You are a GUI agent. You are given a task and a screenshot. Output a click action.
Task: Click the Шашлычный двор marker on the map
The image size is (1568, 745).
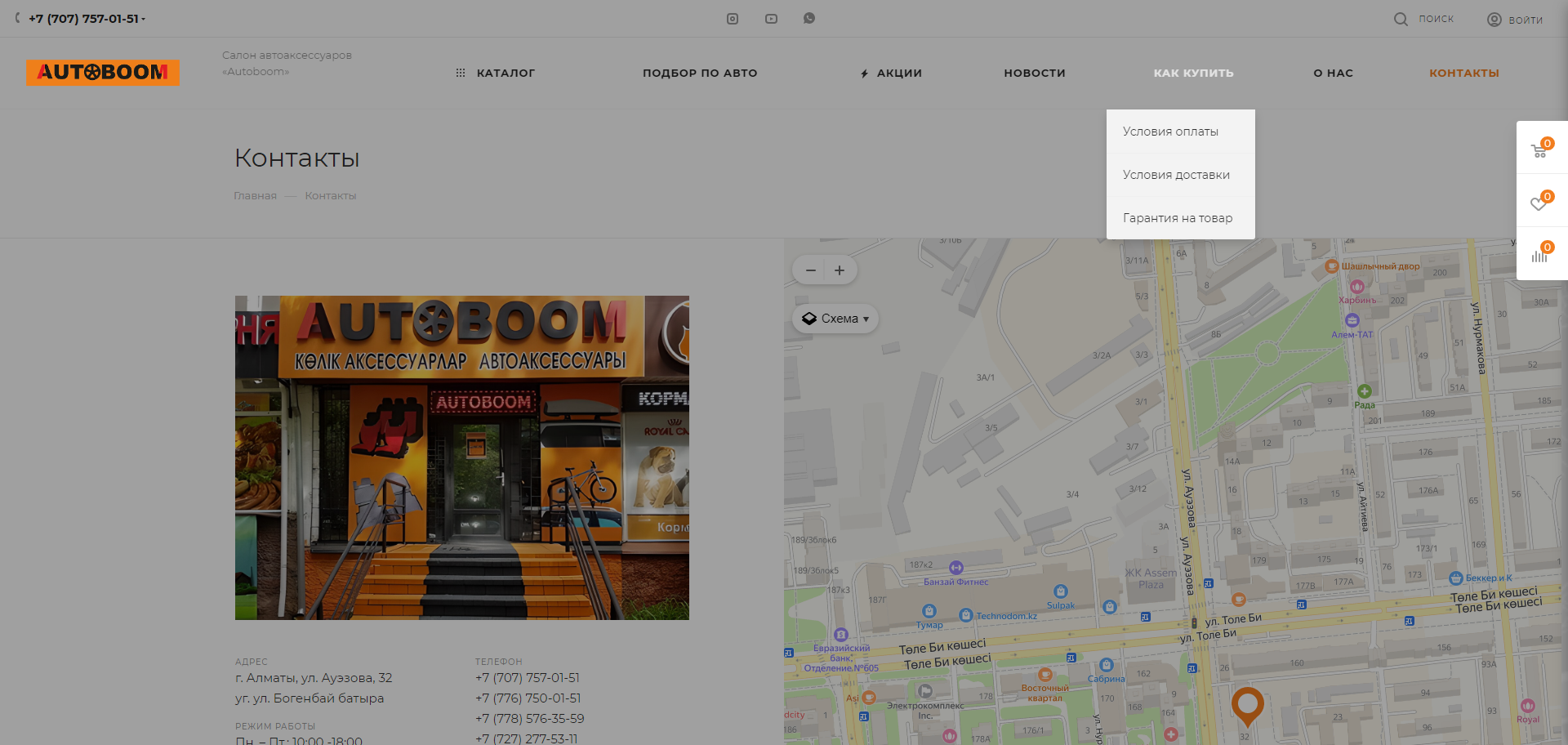click(x=1332, y=266)
